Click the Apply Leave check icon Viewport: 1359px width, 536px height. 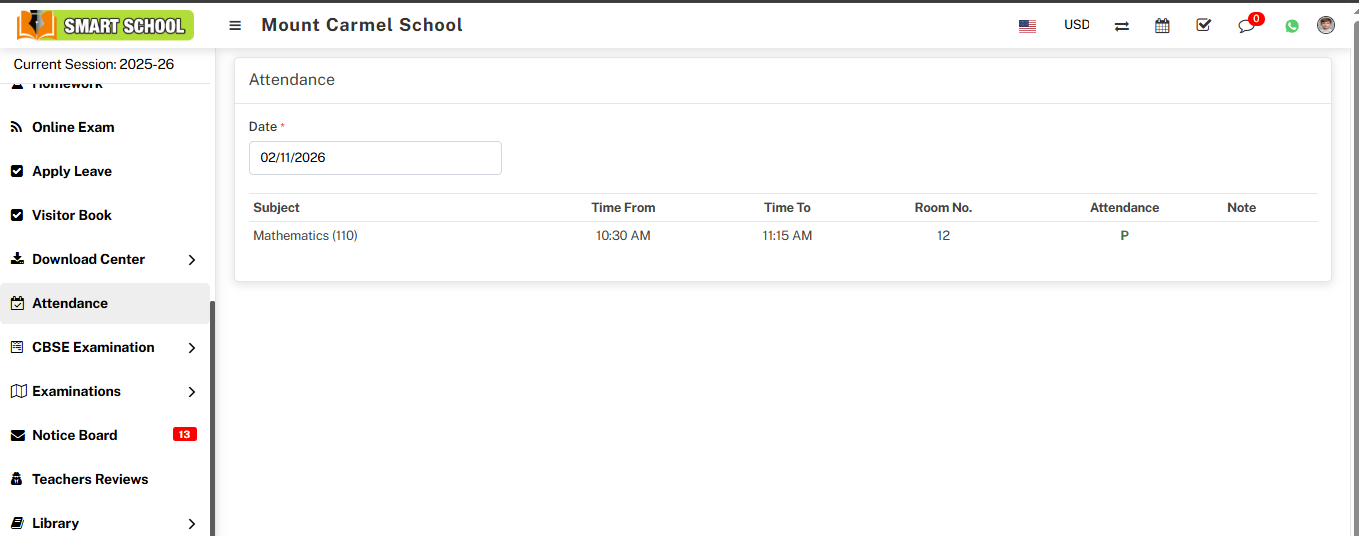pyautogui.click(x=16, y=171)
